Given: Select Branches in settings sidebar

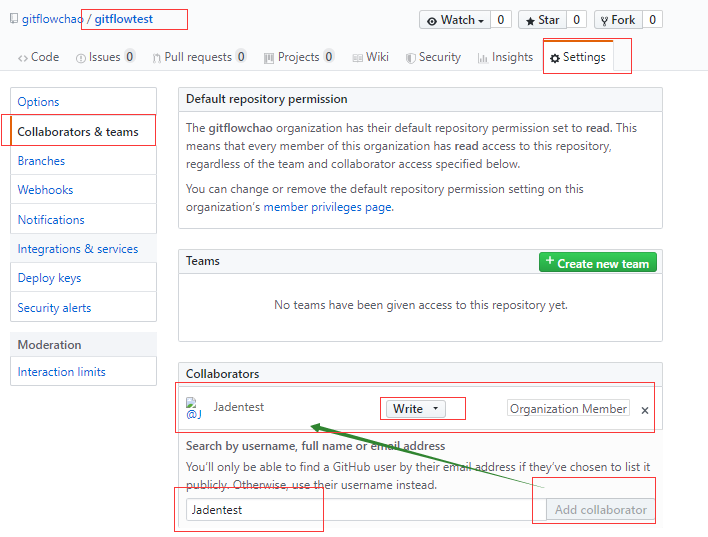Looking at the screenshot, I should click(84, 161).
